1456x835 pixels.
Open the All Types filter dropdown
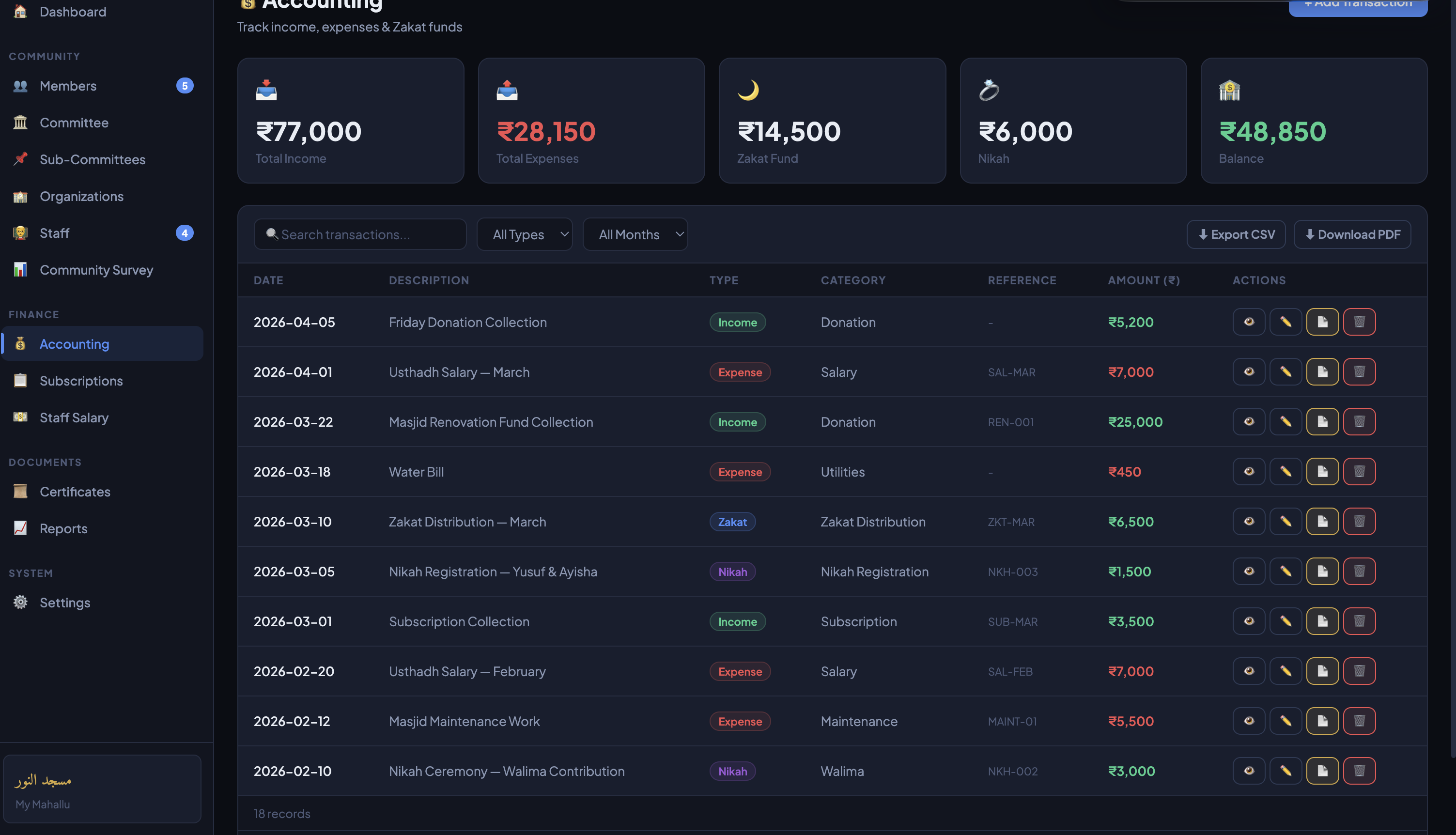pyautogui.click(x=524, y=234)
